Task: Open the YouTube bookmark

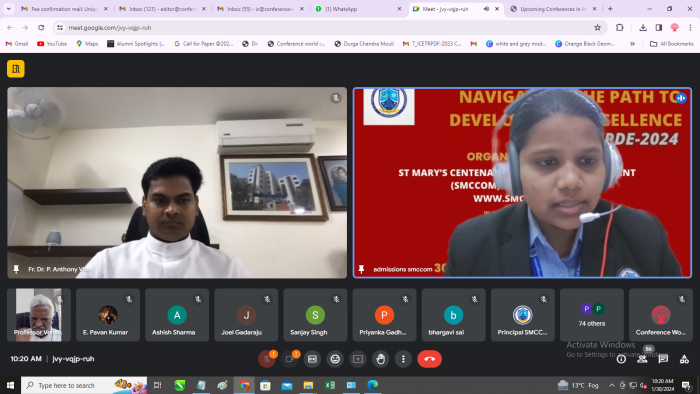Action: coord(52,44)
